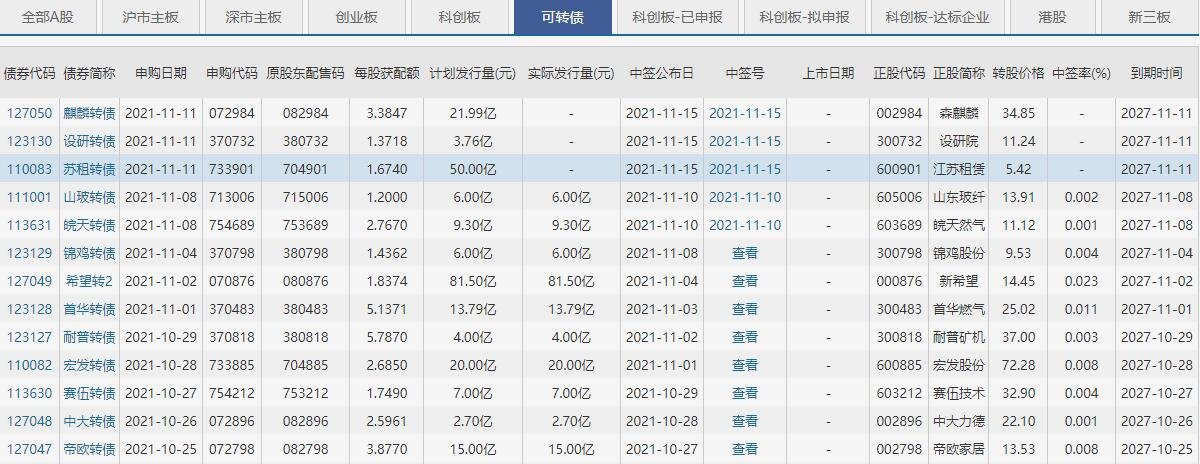Open the 科创板 tab

click(x=460, y=18)
